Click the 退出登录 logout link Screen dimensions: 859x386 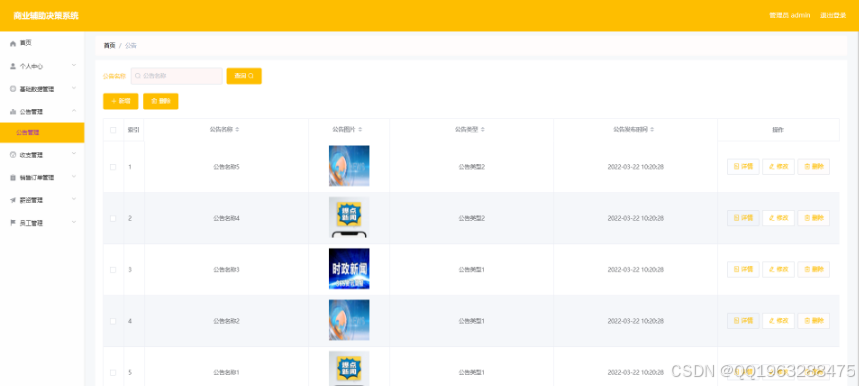(x=833, y=15)
